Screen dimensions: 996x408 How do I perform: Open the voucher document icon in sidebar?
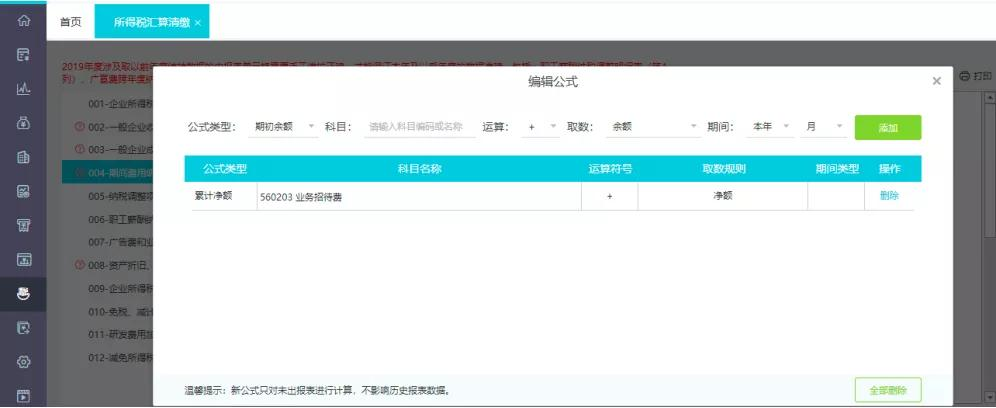coord(24,55)
